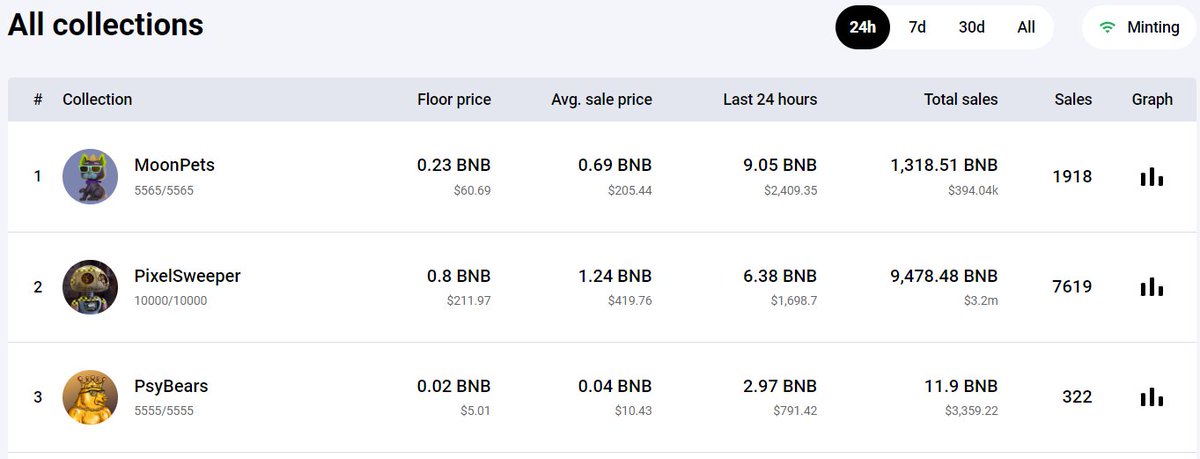Open the MoonPets cat avatar
Viewport: 1200px width, 459px height.
click(90, 177)
